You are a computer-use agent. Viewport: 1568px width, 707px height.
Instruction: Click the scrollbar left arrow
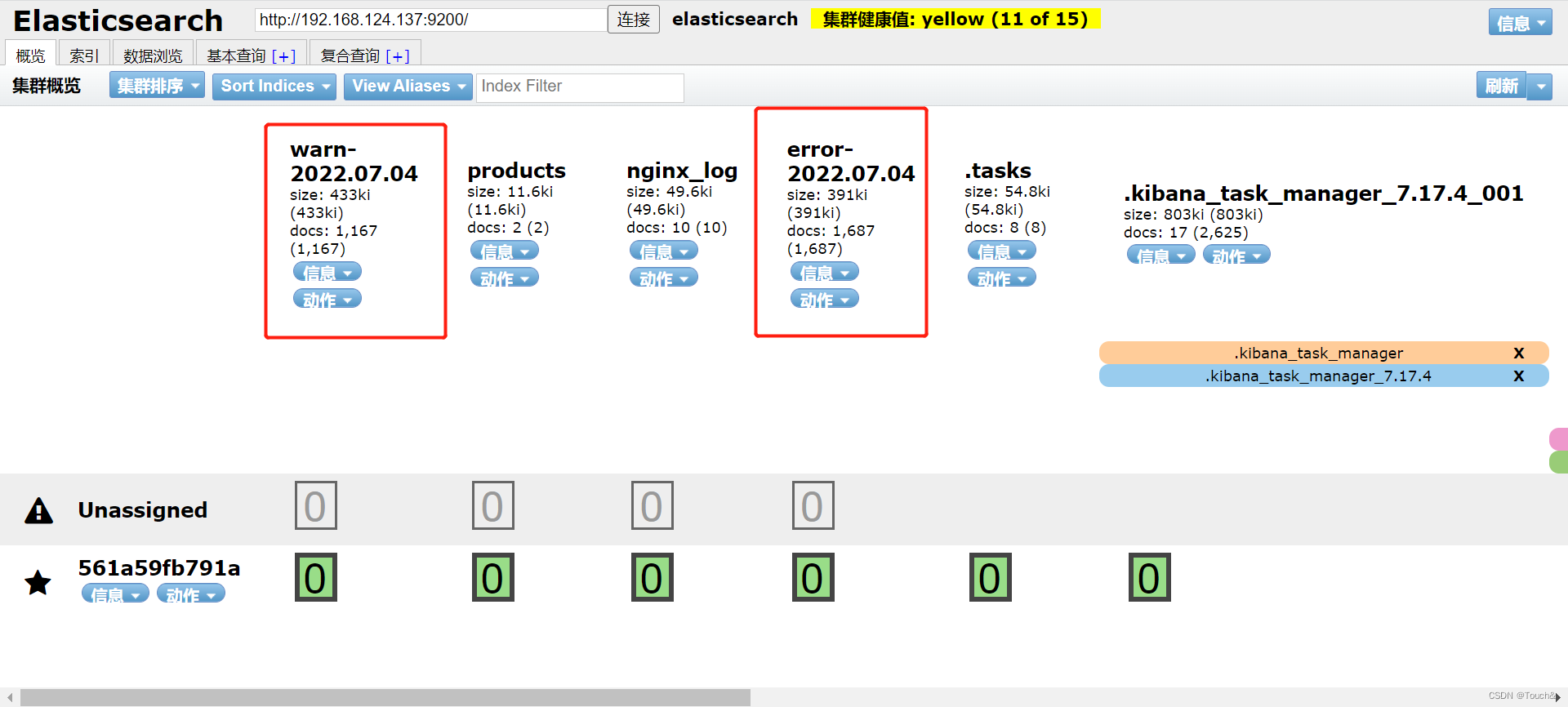pyautogui.click(x=9, y=697)
